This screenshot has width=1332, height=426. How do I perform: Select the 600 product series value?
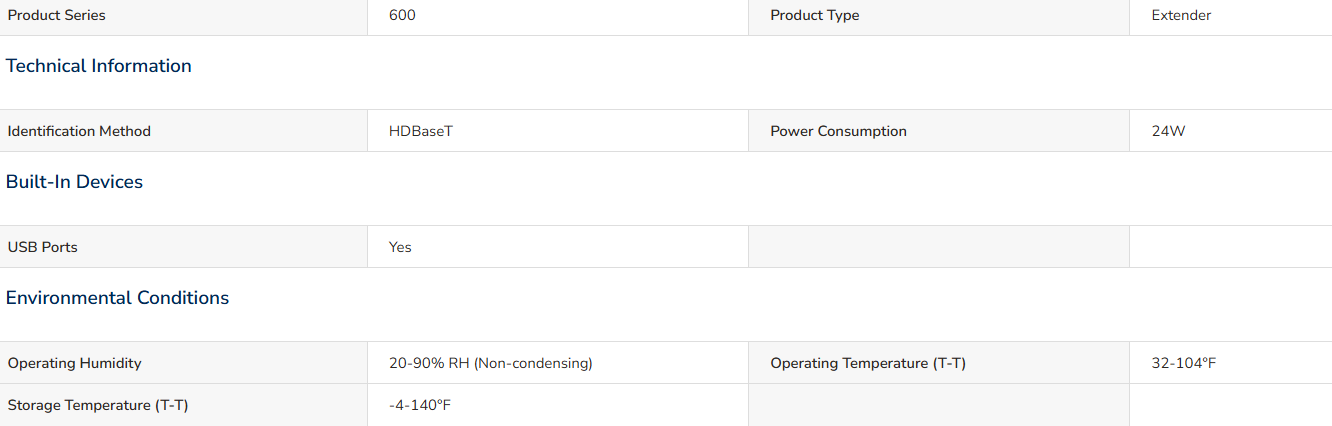(402, 16)
